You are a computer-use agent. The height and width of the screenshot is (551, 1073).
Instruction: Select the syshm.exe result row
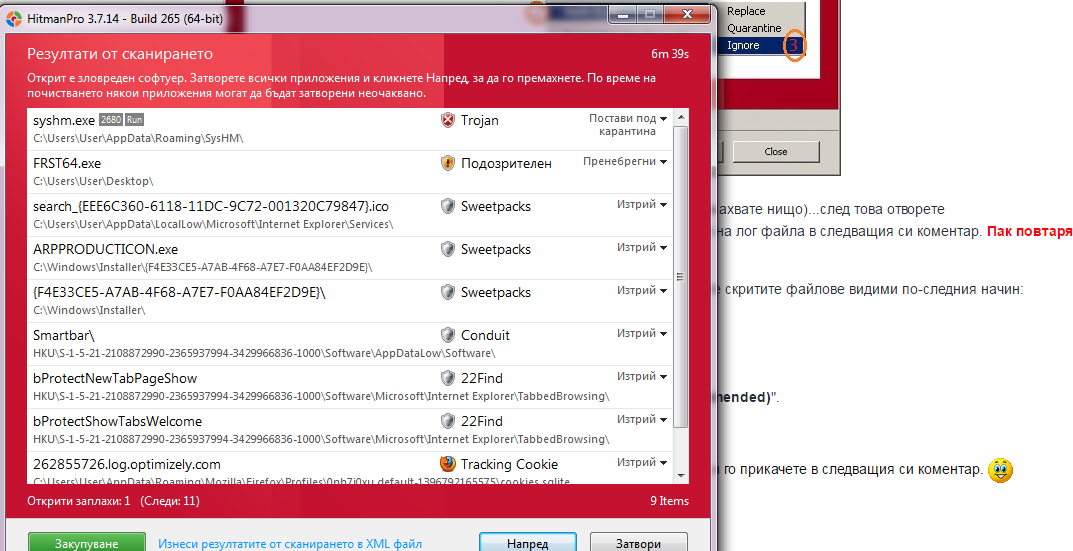[x=350, y=129]
